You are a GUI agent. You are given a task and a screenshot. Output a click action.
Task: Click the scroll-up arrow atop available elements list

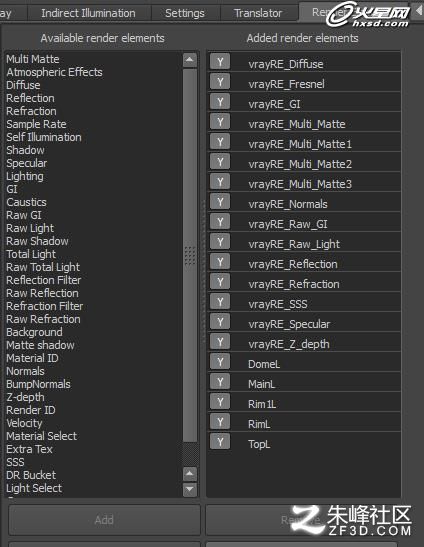click(189, 60)
